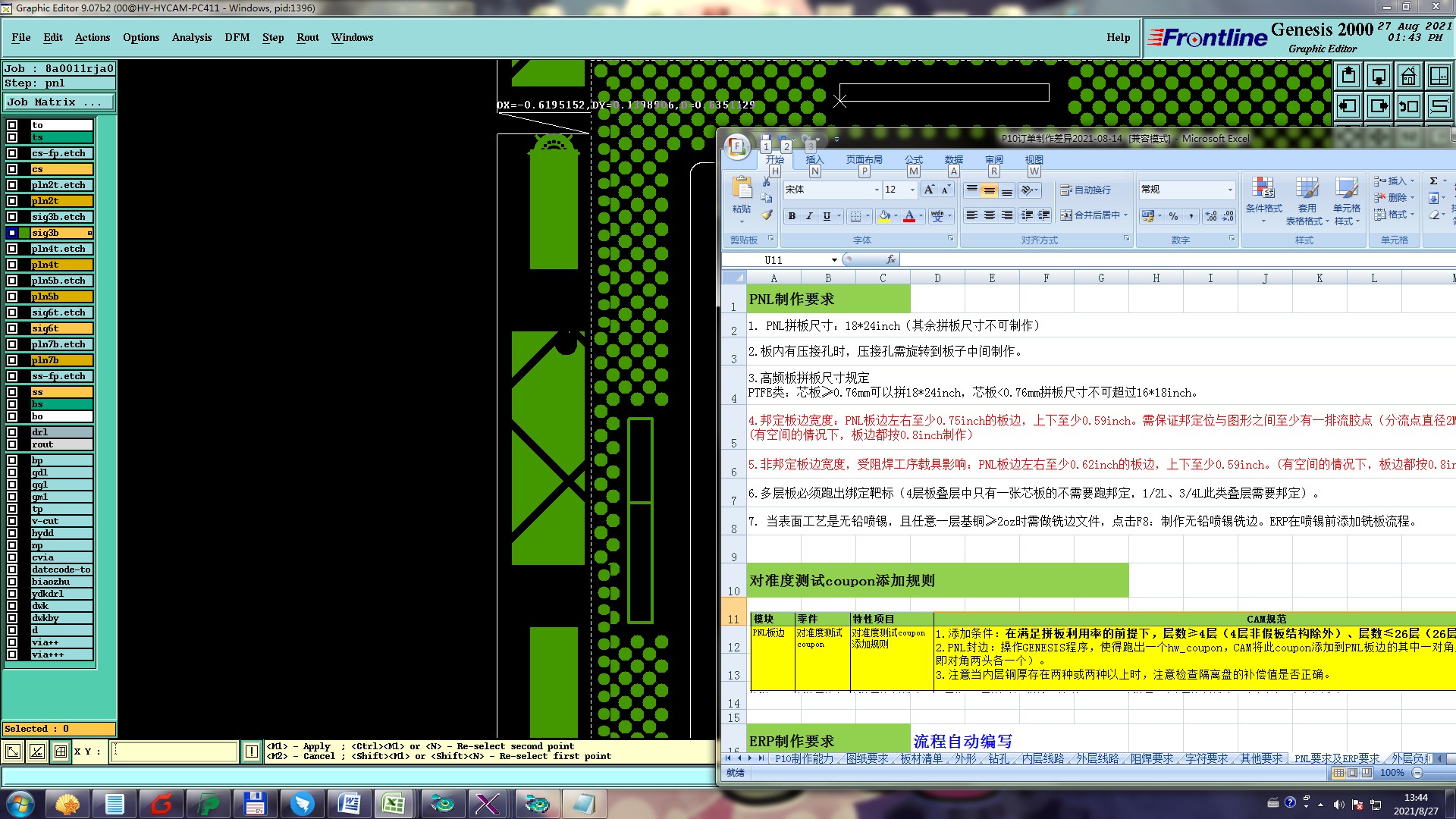Viewport: 1456px width, 819px height.
Task: Click the X Y coordinate input field
Action: point(174,752)
